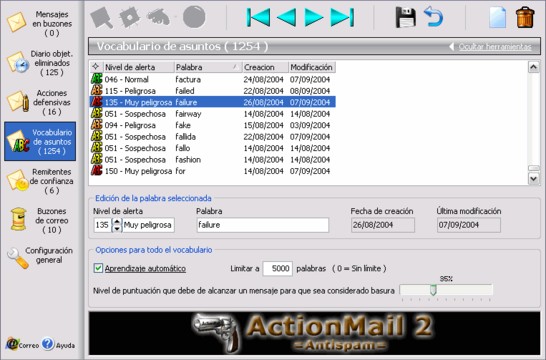Undo changes with blue arrow icon
The image size is (546, 360).
tap(434, 17)
